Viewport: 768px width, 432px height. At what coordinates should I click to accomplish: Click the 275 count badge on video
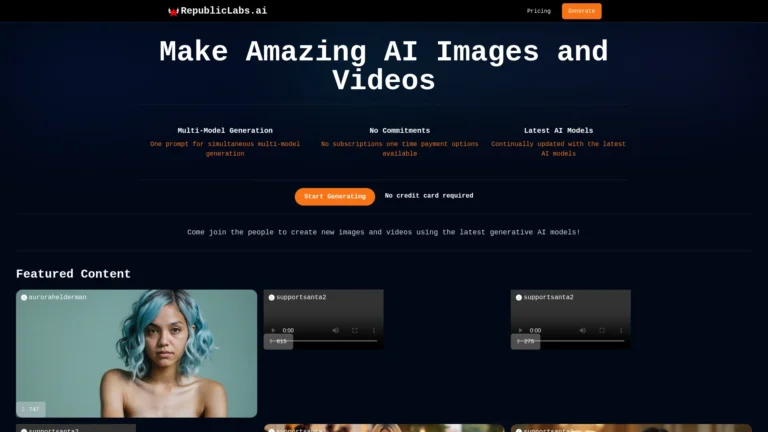(x=525, y=341)
